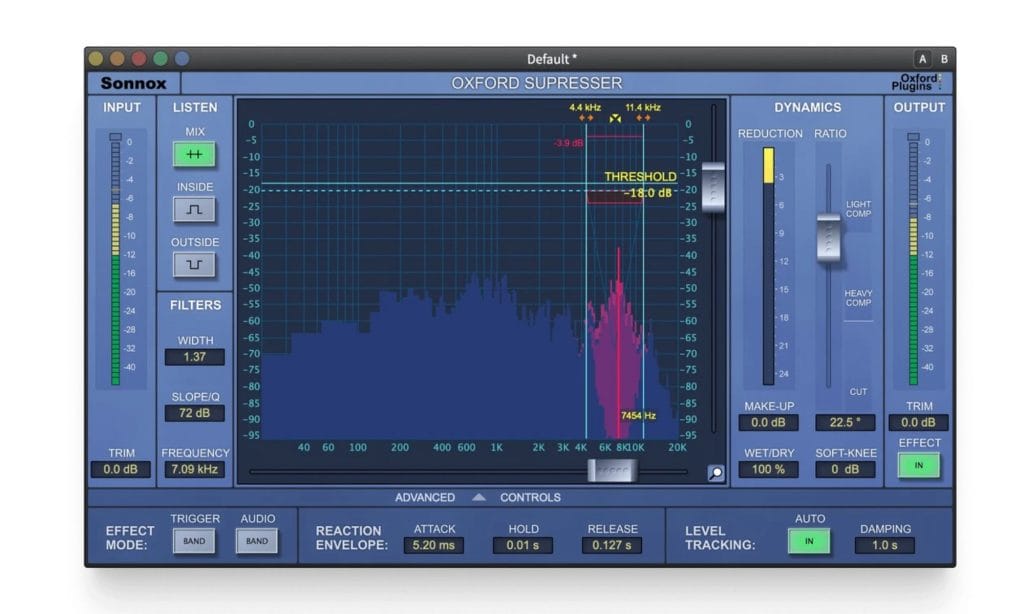This screenshot has height=614, width=1024.
Task: Select the OUTSIDE band listen button
Action: [x=194, y=264]
